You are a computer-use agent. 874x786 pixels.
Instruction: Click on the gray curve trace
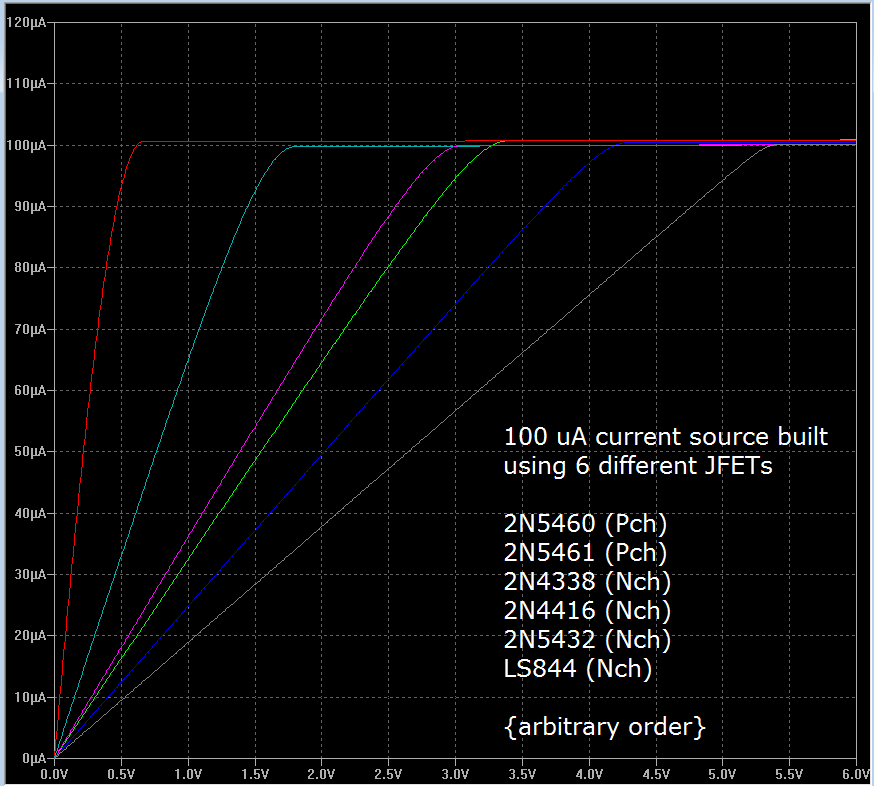455,410
